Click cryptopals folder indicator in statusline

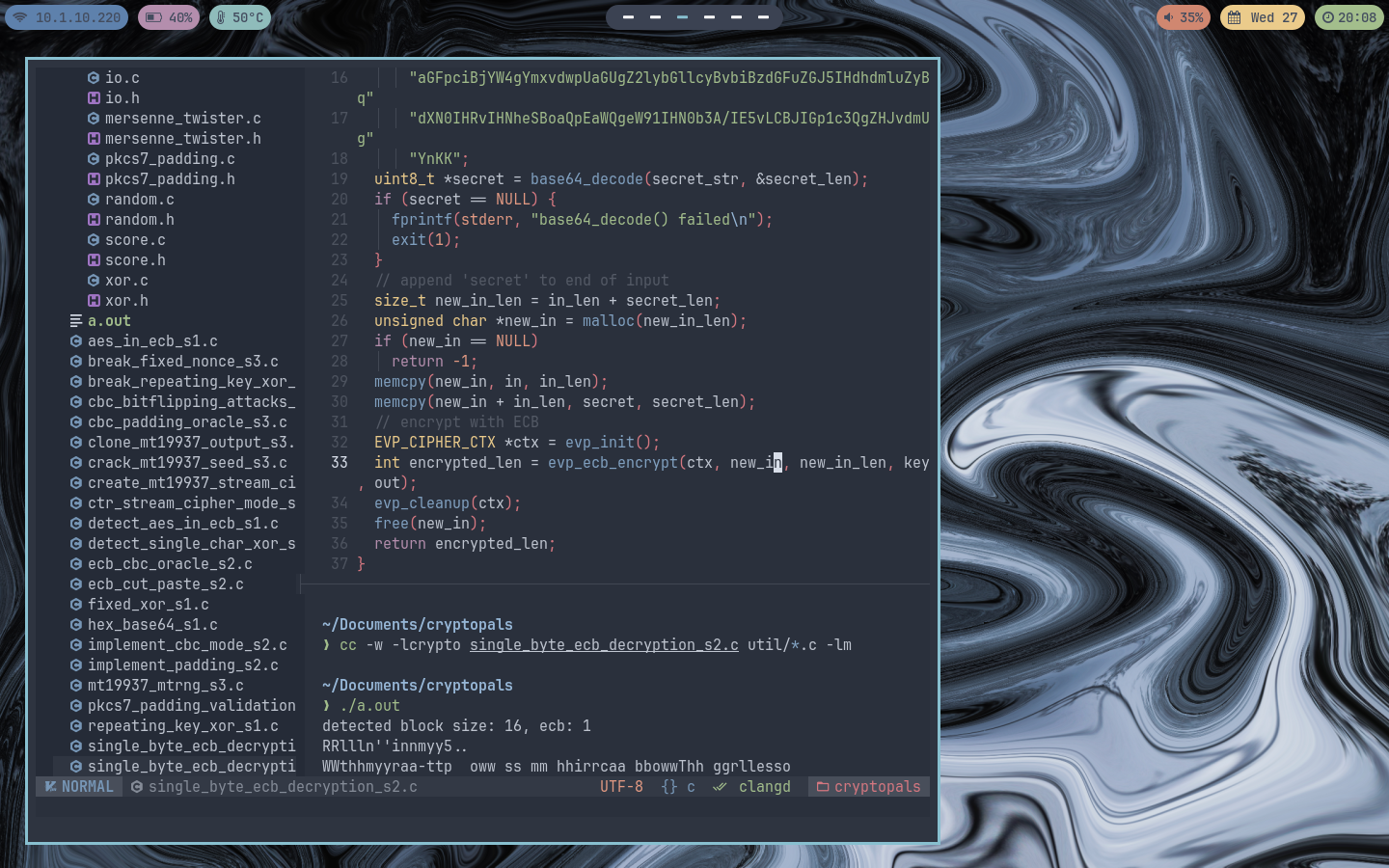(869, 787)
